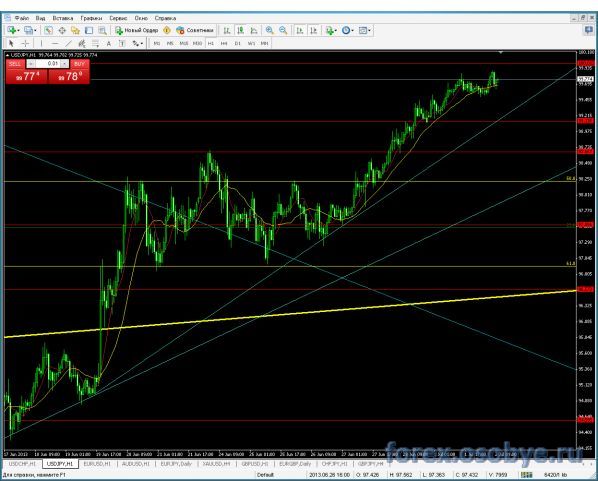Toggle chart Auto Scroll
This screenshot has width=598, height=481.
[x=300, y=31]
